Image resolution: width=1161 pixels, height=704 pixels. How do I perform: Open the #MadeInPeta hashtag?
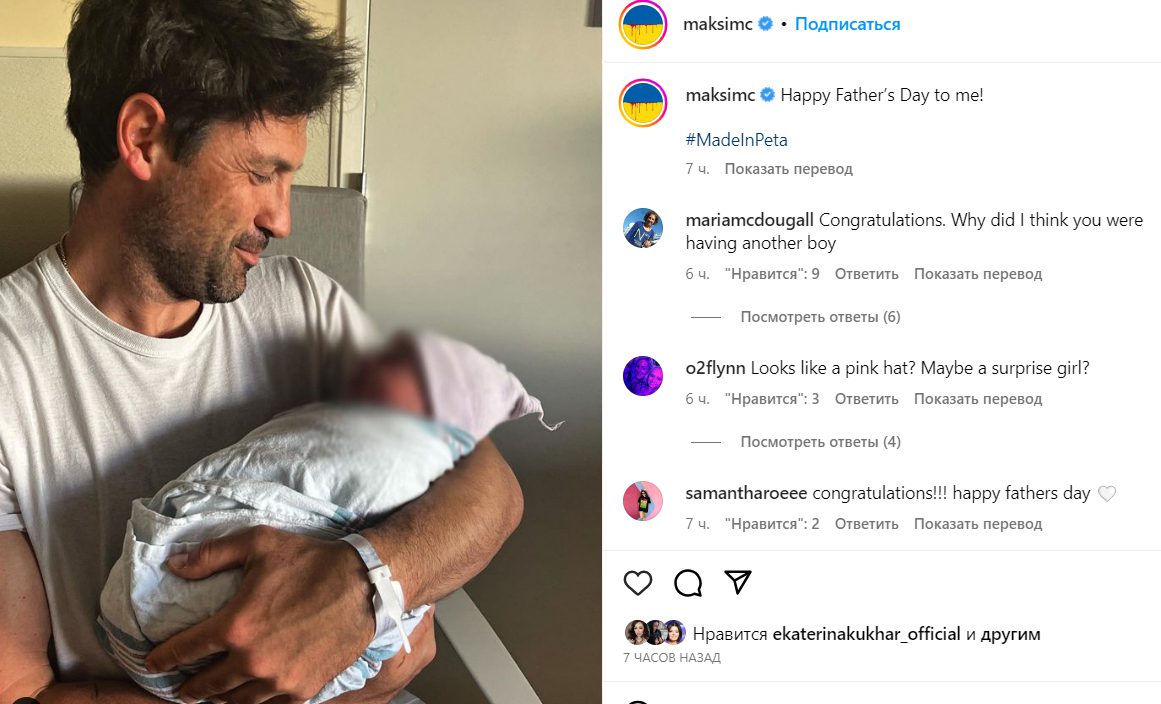click(736, 140)
